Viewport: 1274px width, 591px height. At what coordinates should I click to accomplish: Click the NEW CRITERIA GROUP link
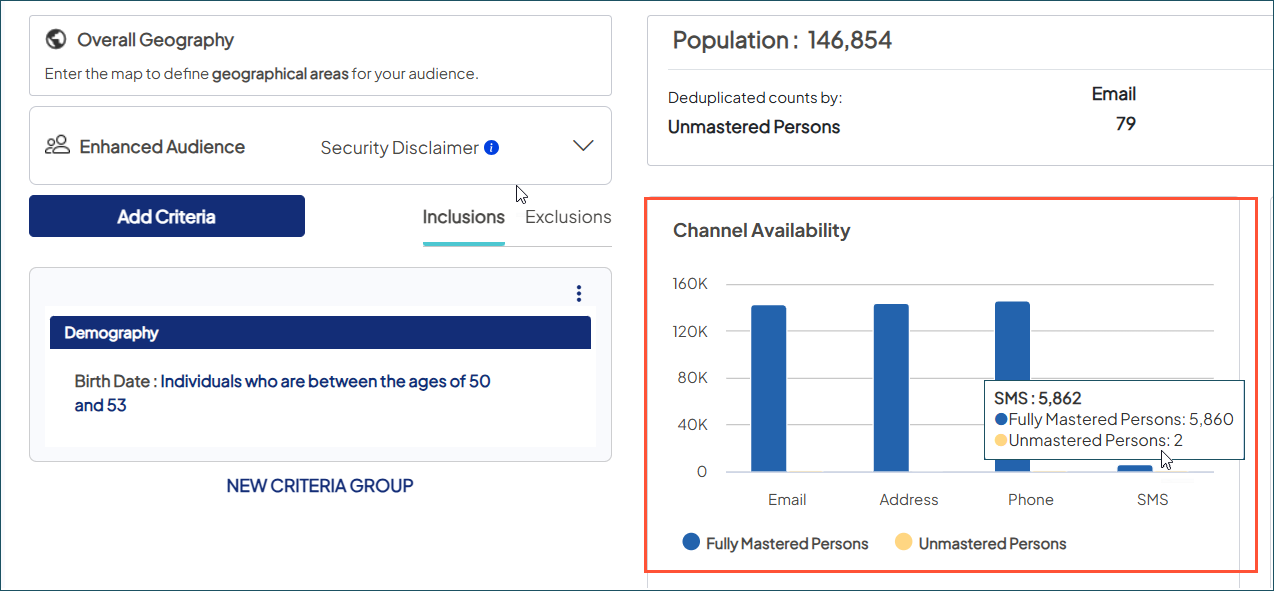click(x=319, y=485)
